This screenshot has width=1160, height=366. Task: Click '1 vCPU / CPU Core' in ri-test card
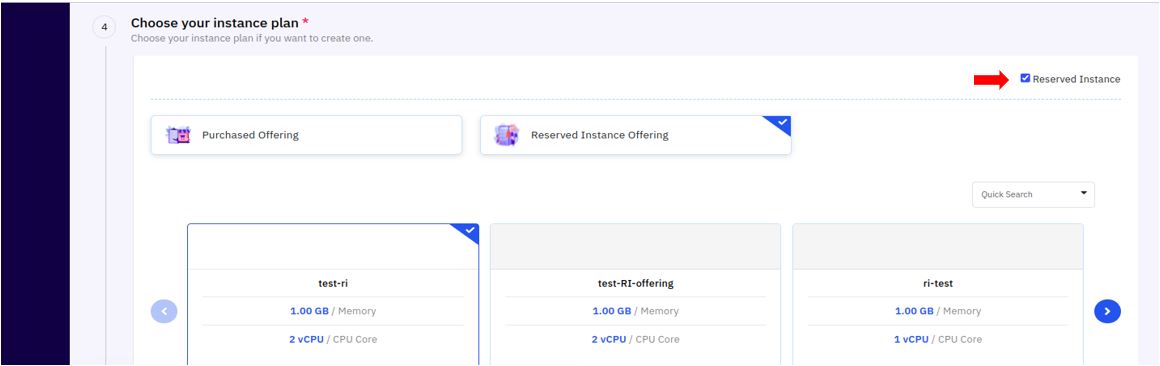click(x=938, y=339)
